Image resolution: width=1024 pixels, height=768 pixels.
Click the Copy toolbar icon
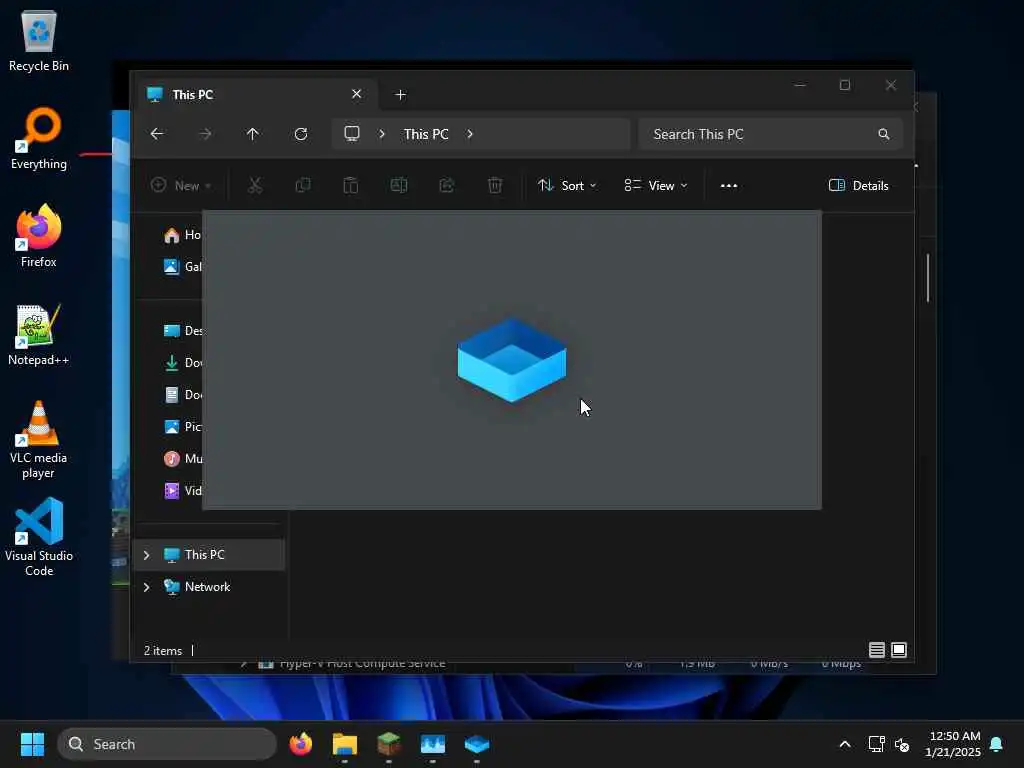coord(303,185)
